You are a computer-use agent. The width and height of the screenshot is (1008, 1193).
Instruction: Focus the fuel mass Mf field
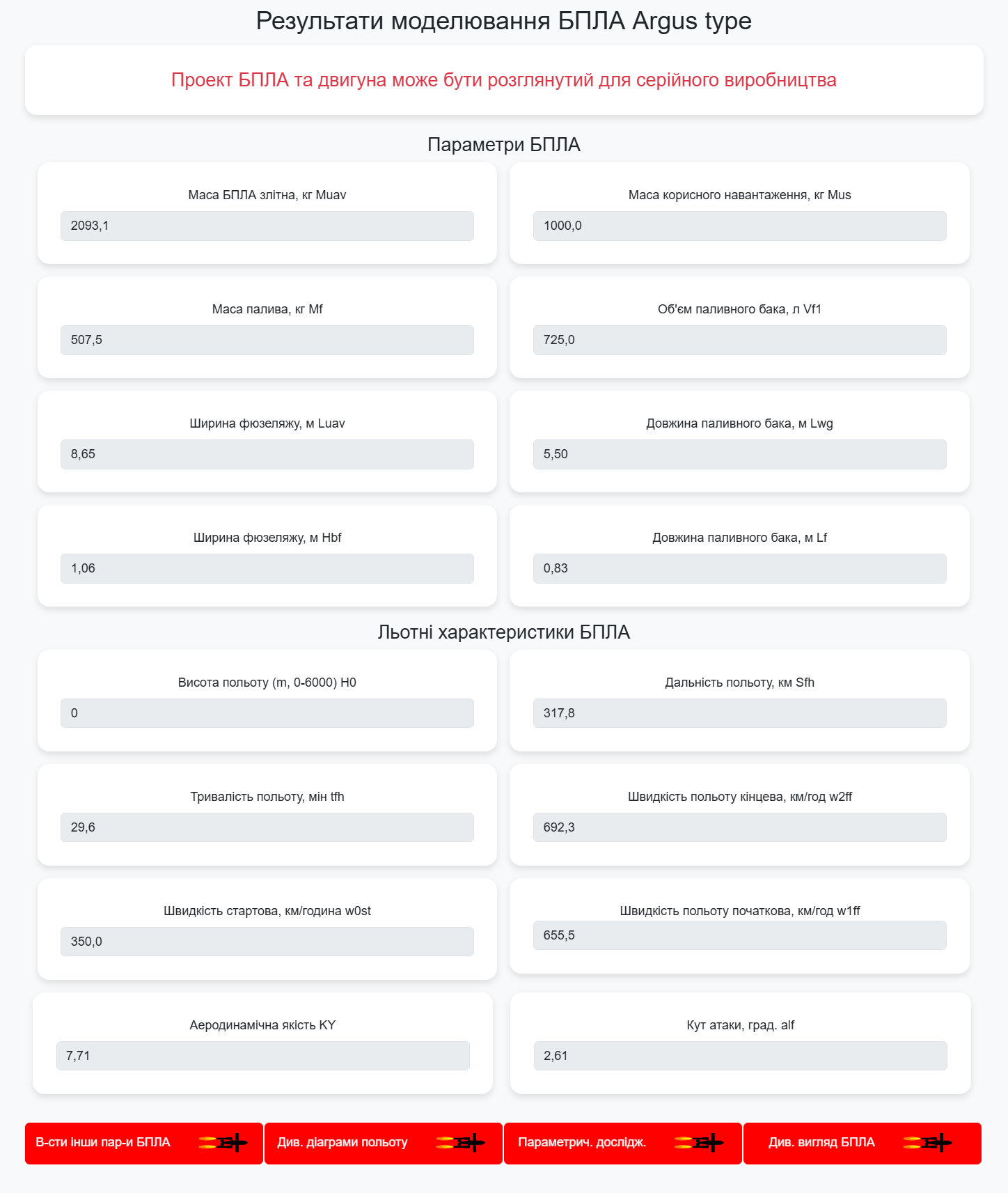coord(267,341)
